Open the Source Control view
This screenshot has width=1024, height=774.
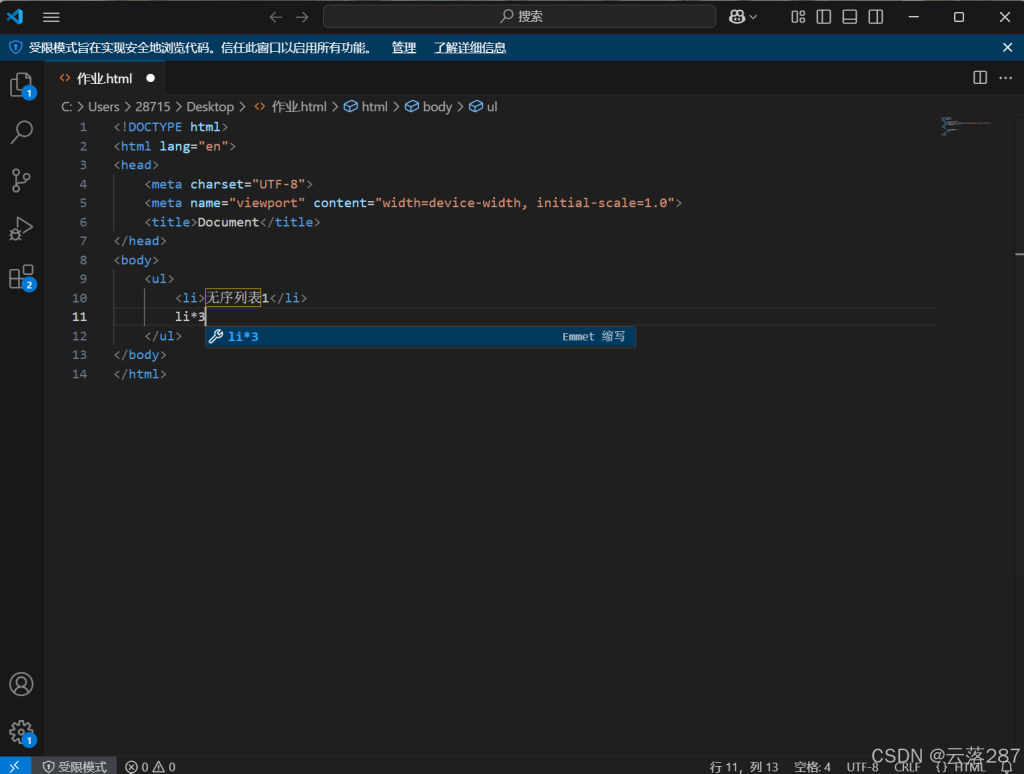click(21, 180)
